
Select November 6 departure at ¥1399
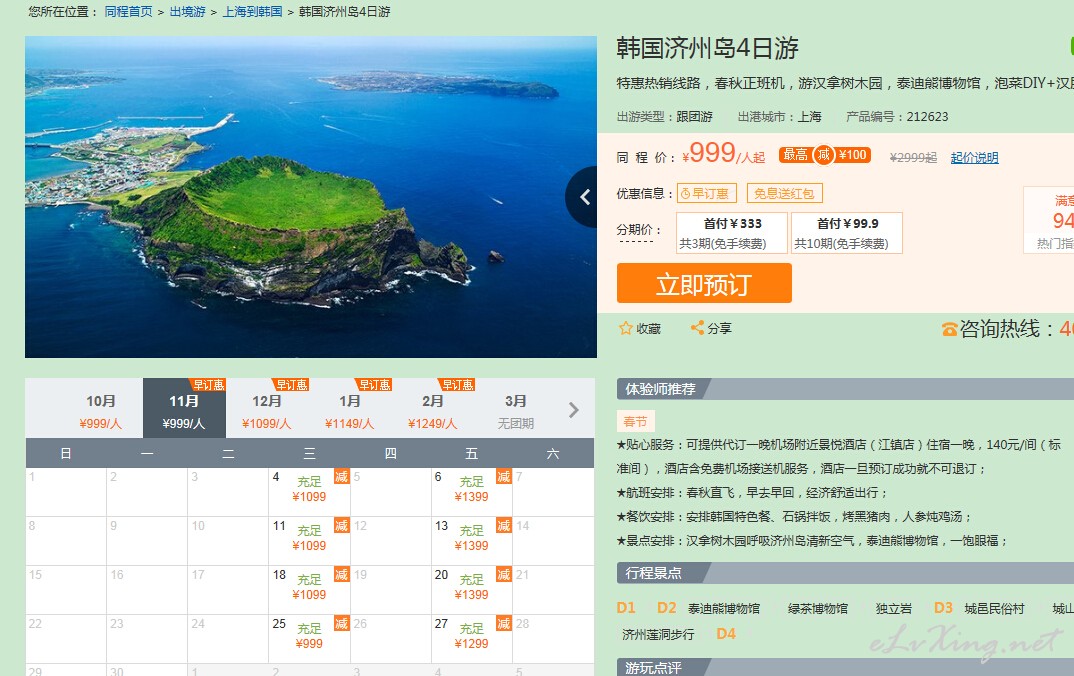[x=471, y=492]
